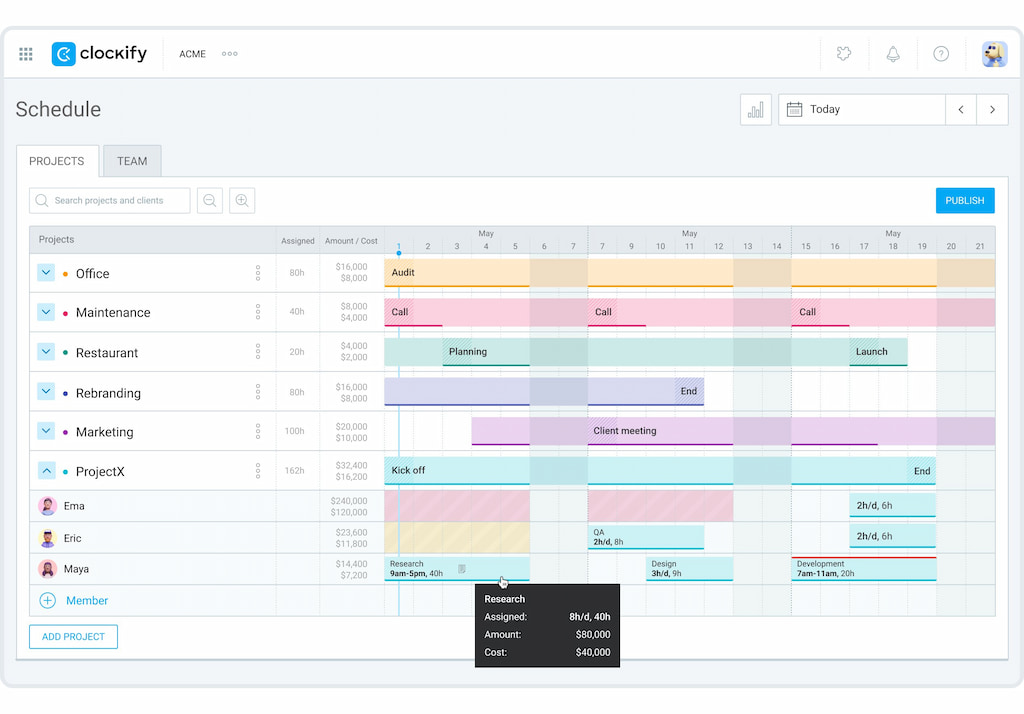Open the notifications bell
The image size is (1024, 714).
(x=893, y=54)
